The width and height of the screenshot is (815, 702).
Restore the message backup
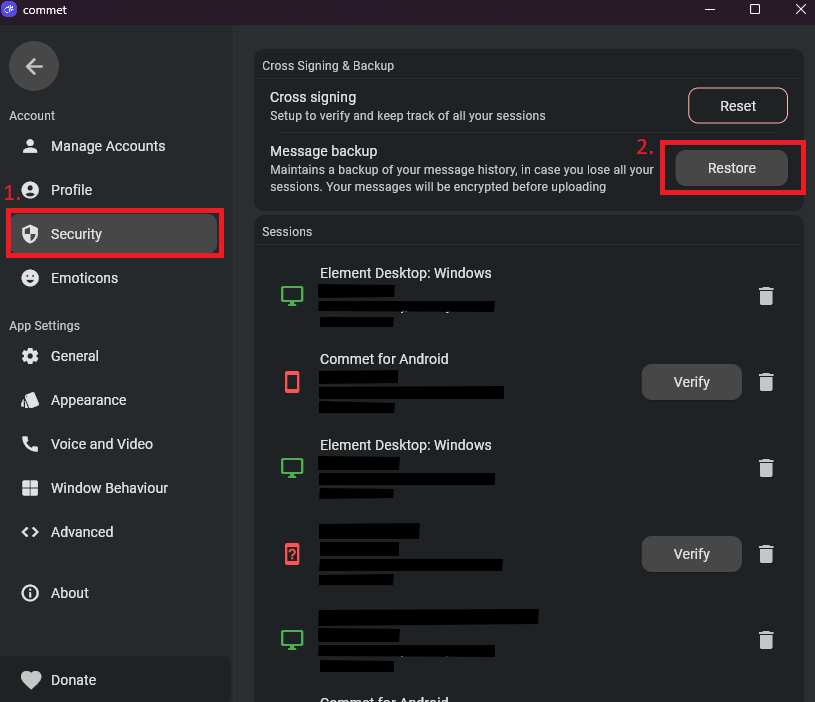point(731,168)
